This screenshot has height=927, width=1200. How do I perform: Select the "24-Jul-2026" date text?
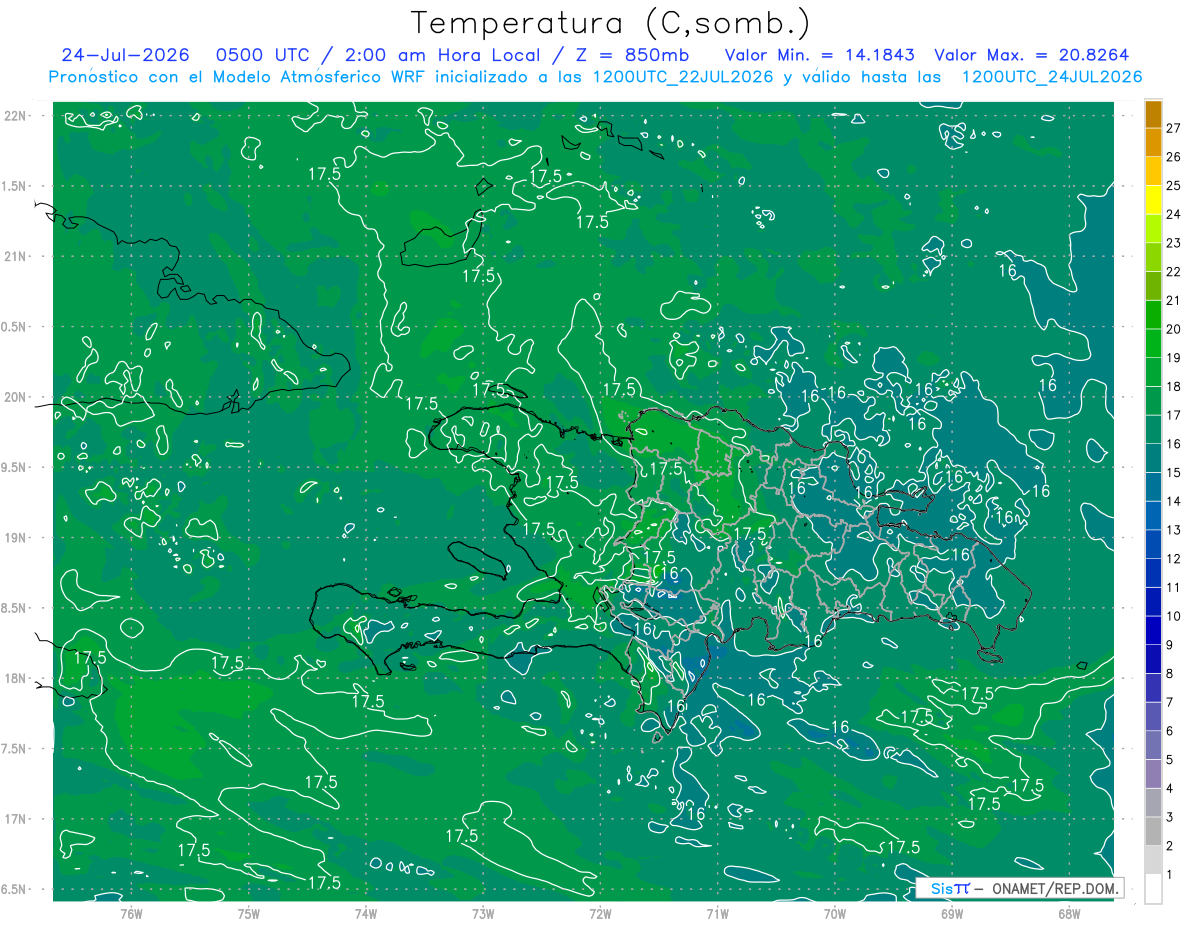click(125, 55)
